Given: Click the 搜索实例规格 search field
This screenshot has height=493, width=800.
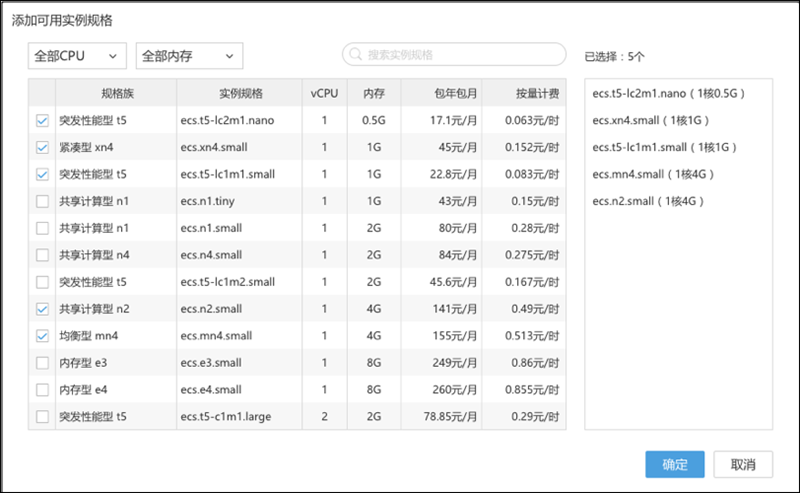Looking at the screenshot, I should (x=460, y=55).
